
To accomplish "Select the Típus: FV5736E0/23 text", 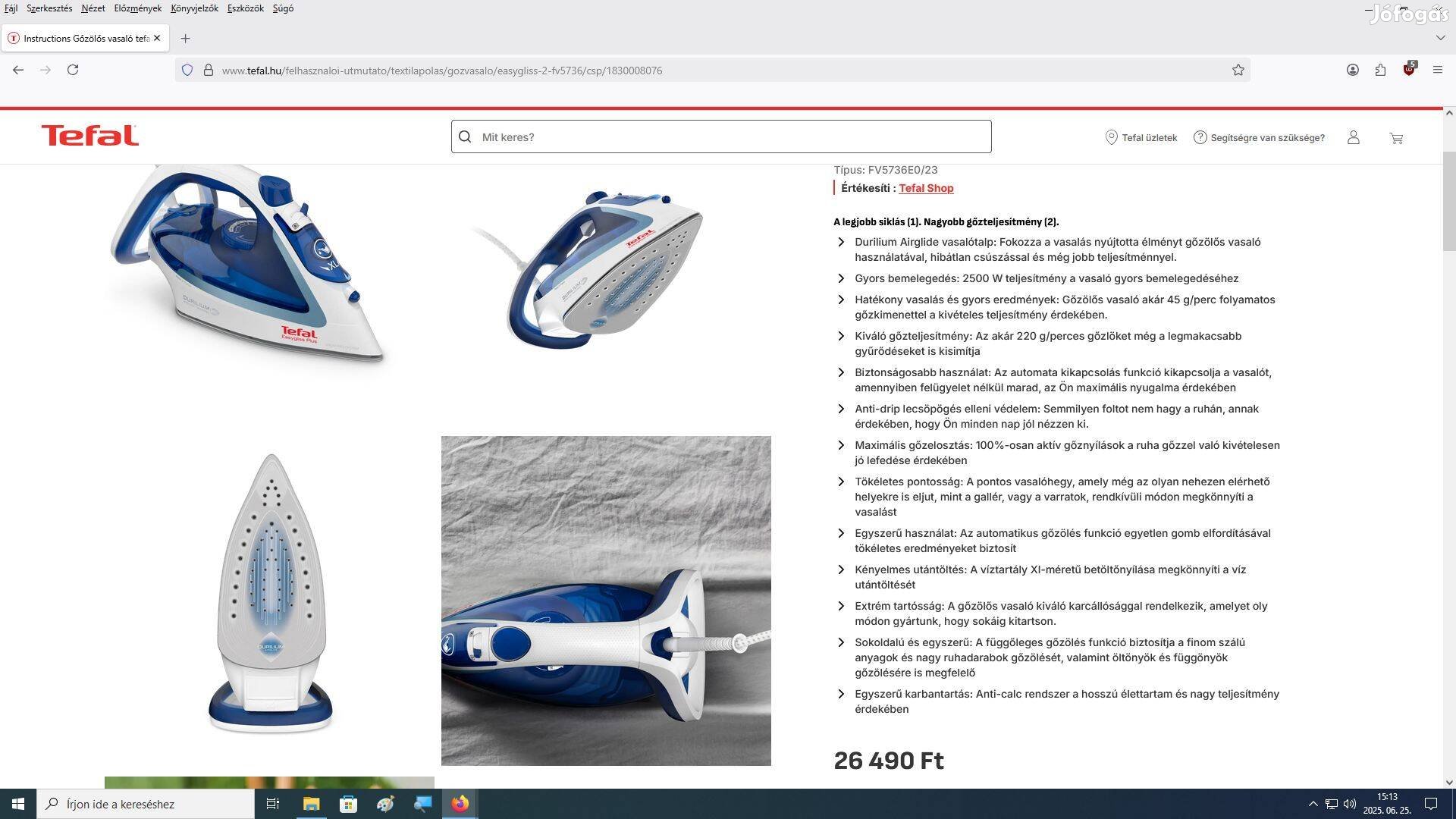I will pos(886,170).
